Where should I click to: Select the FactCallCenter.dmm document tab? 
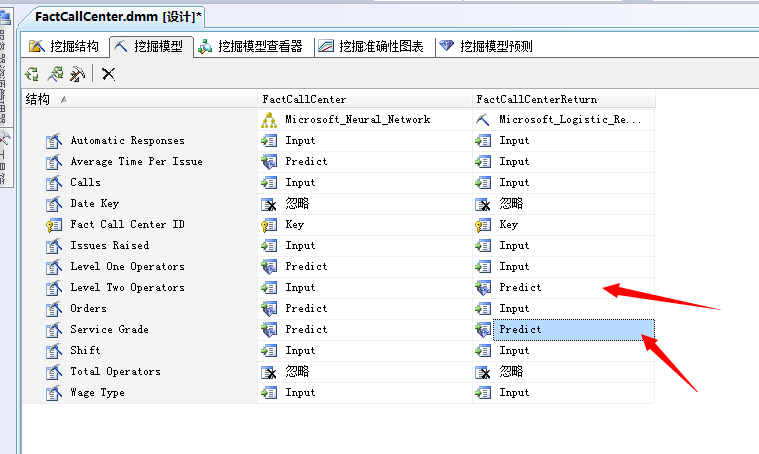pyautogui.click(x=118, y=17)
